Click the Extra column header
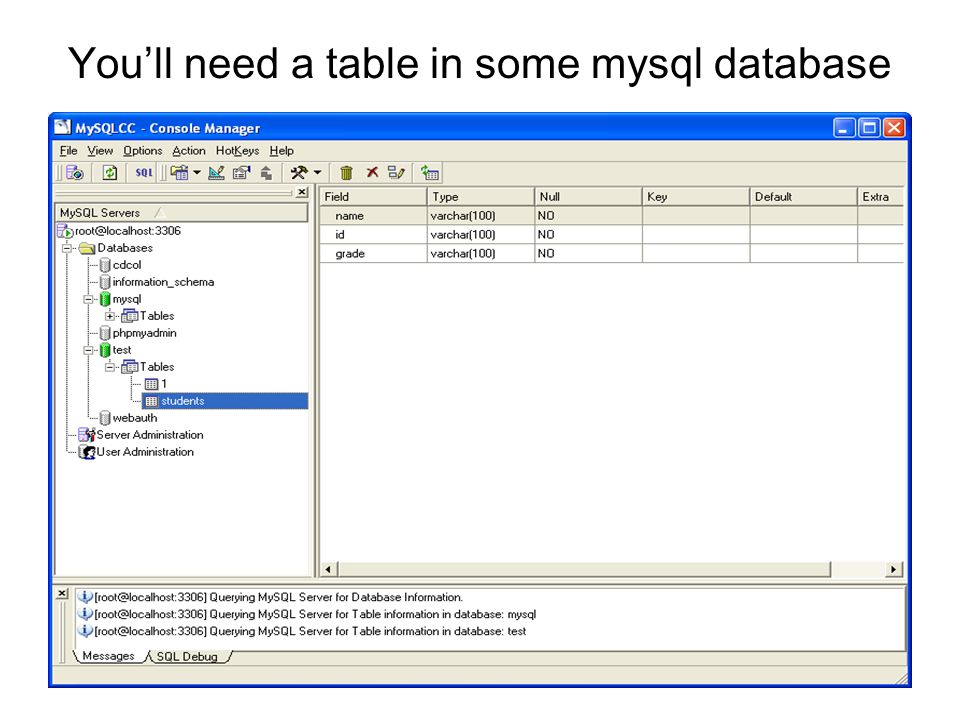The width and height of the screenshot is (960, 720). point(880,197)
